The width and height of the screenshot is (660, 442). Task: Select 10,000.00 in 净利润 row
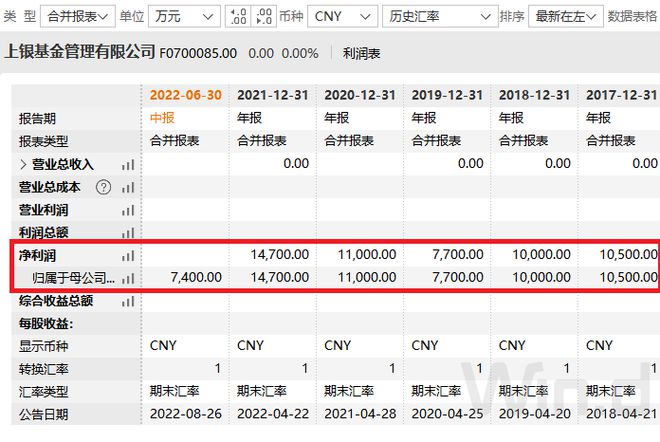(542, 255)
